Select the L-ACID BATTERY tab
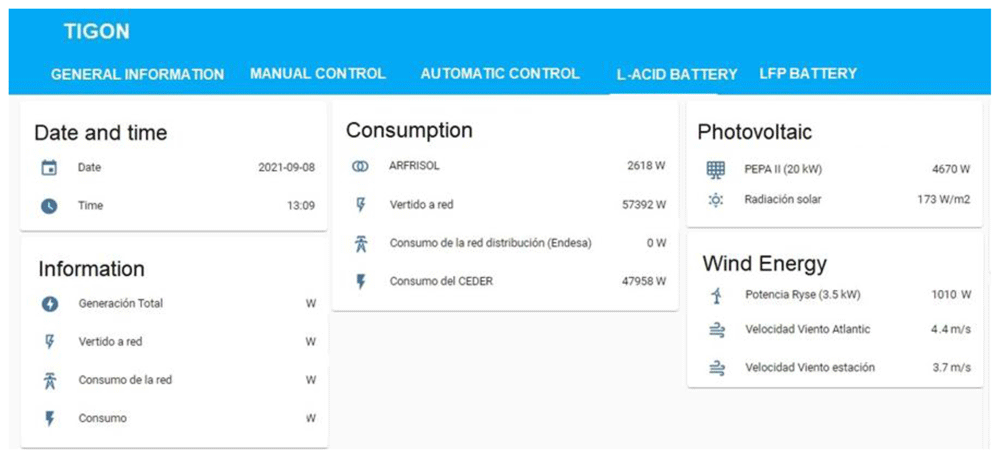 coord(677,75)
